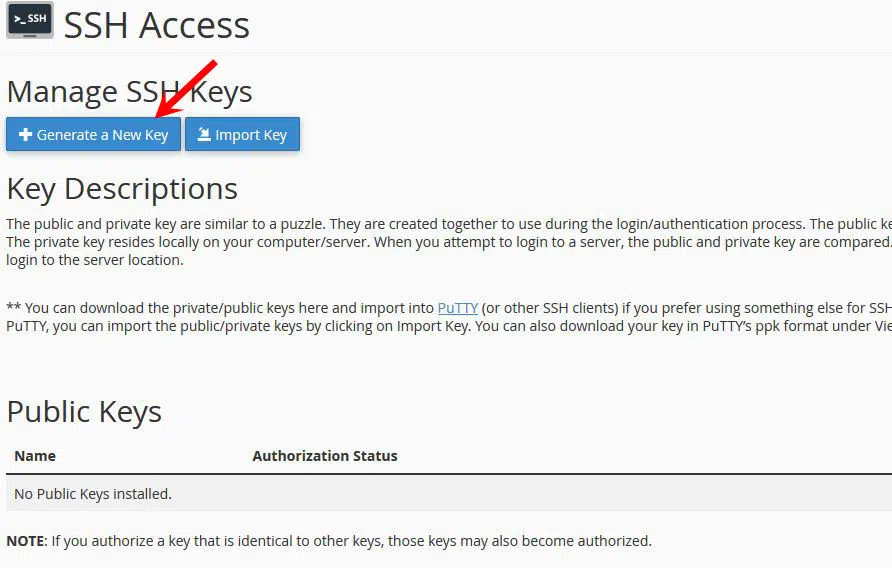The height and width of the screenshot is (568, 892).
Task: Click the Key Descriptions heading
Action: [122, 189]
